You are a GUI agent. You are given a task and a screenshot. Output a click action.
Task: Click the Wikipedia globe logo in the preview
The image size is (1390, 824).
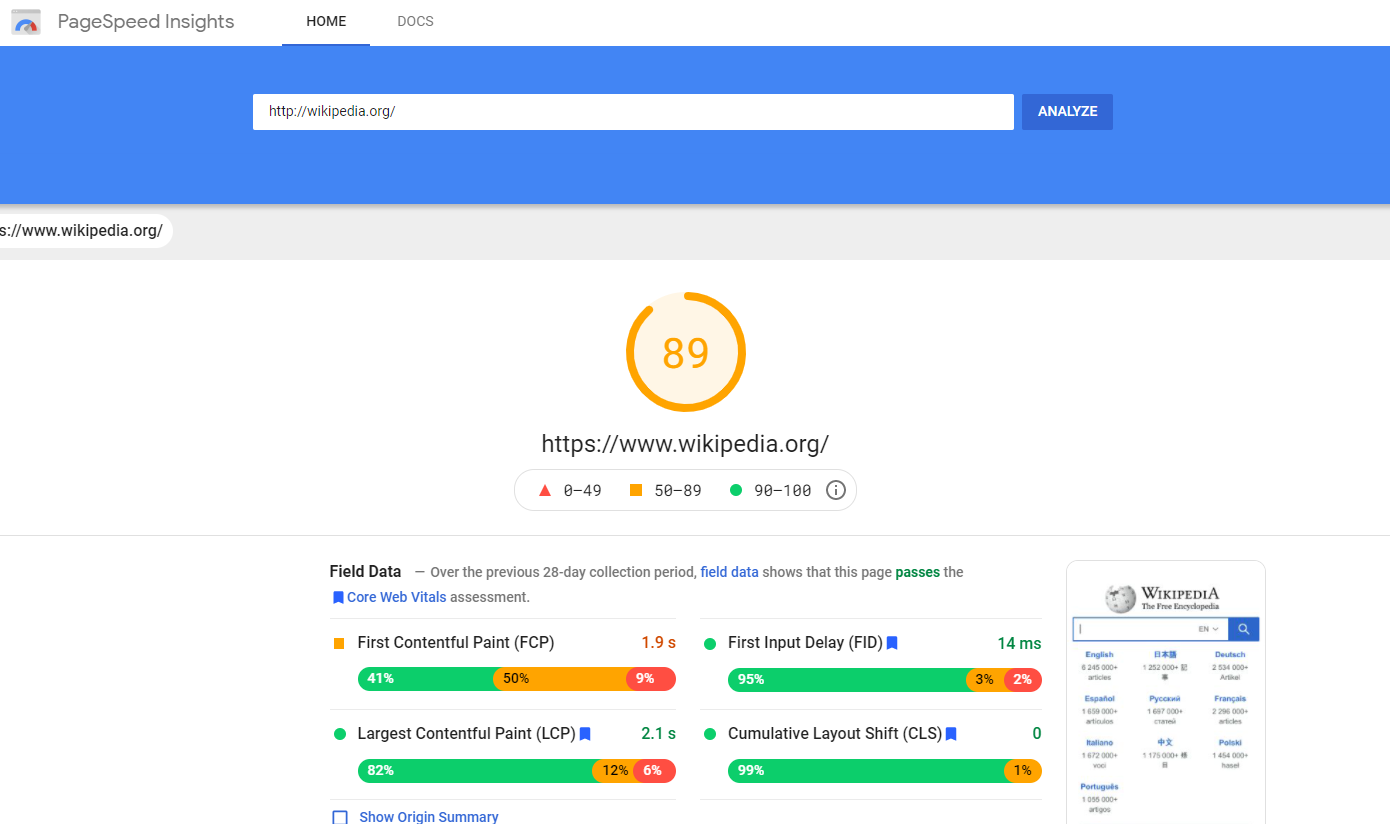click(1120, 599)
